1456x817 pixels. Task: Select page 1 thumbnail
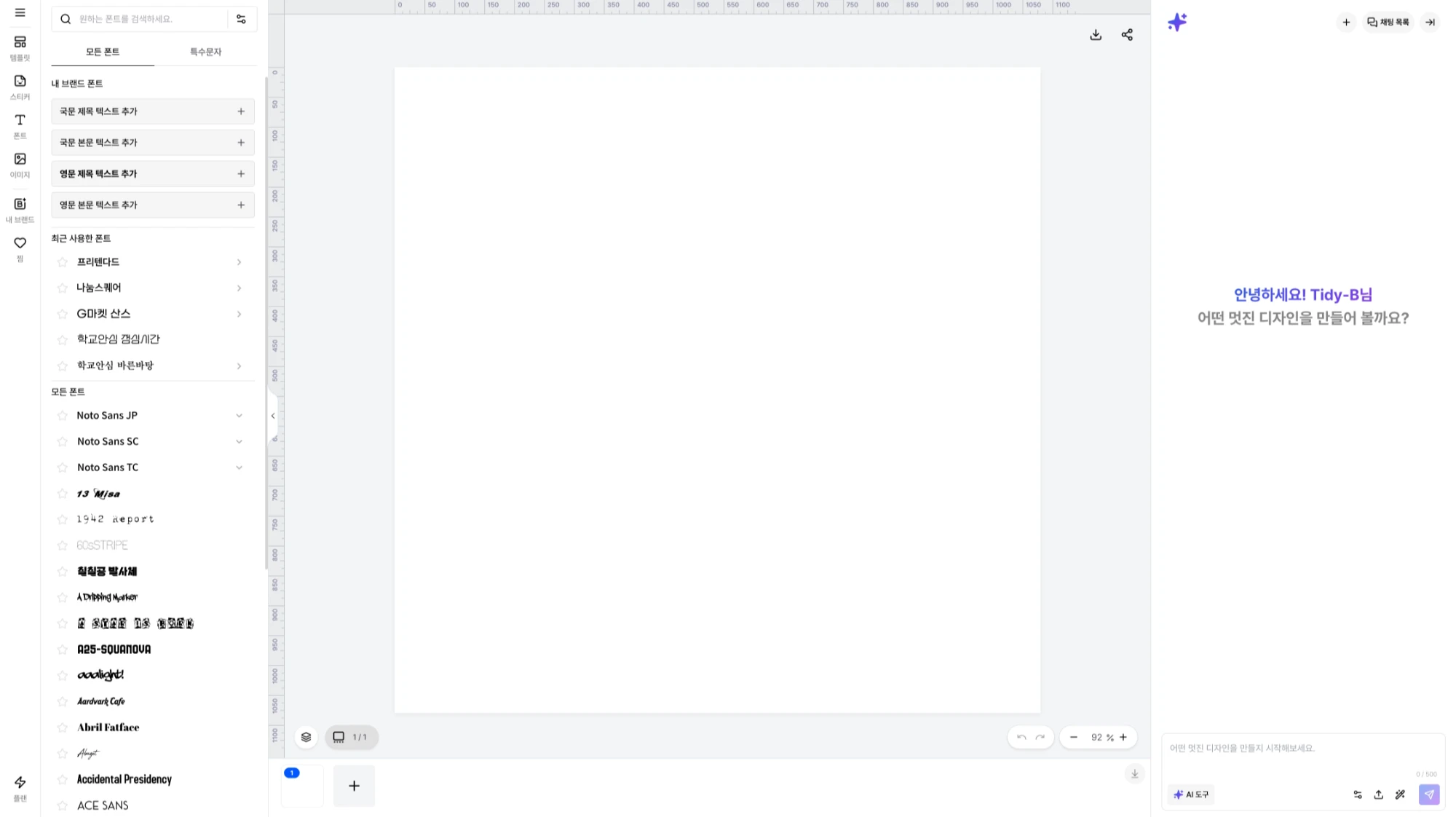click(x=302, y=786)
